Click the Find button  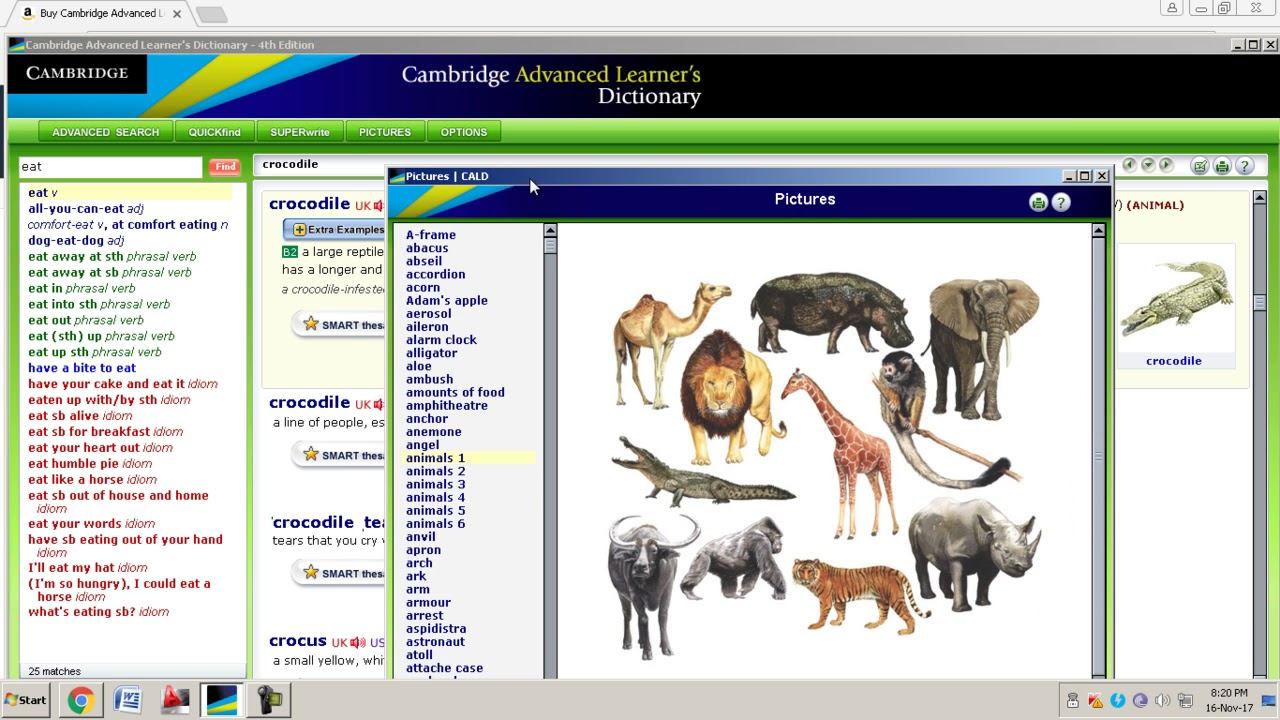pos(224,166)
